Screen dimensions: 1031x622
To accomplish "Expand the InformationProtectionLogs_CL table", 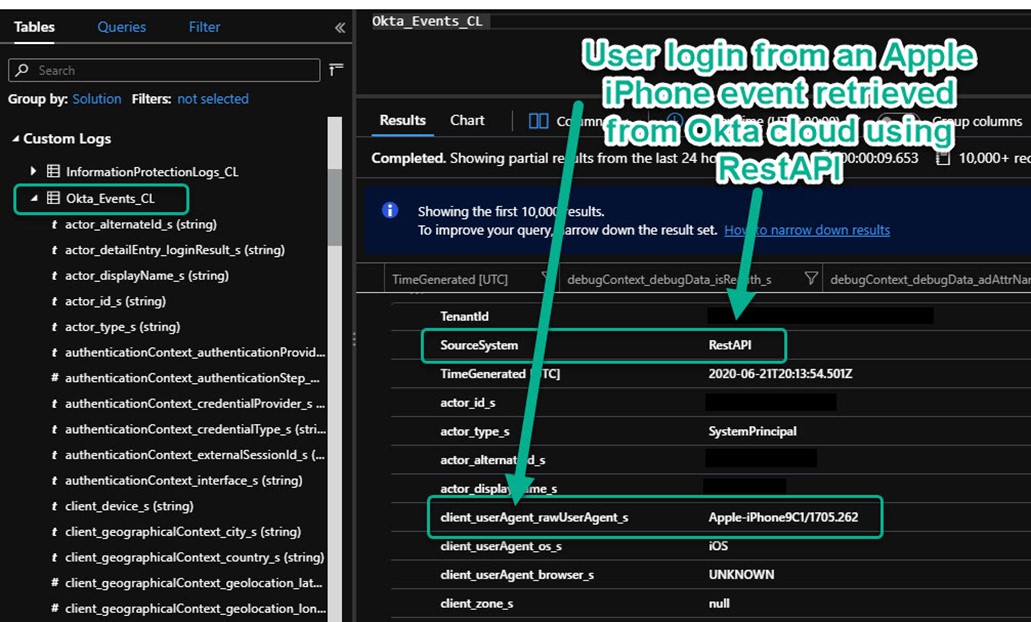I will pyautogui.click(x=33, y=172).
